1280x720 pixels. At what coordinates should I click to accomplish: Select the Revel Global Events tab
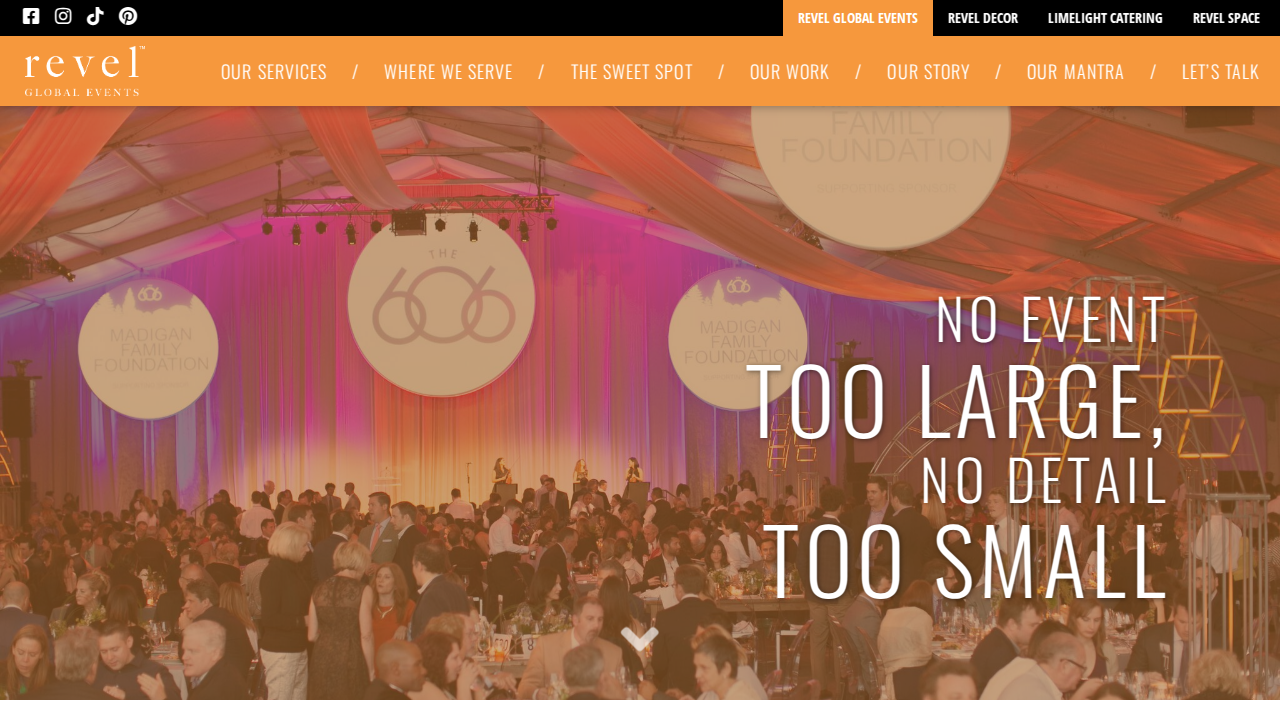(858, 18)
